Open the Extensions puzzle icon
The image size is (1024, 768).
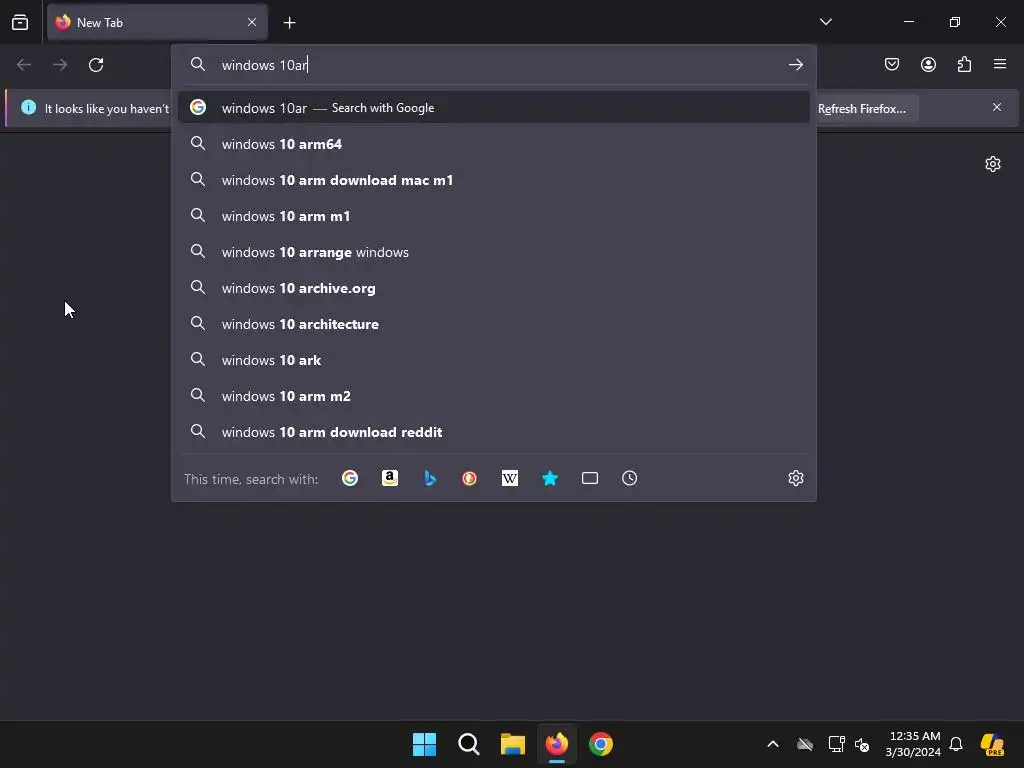[x=964, y=64]
